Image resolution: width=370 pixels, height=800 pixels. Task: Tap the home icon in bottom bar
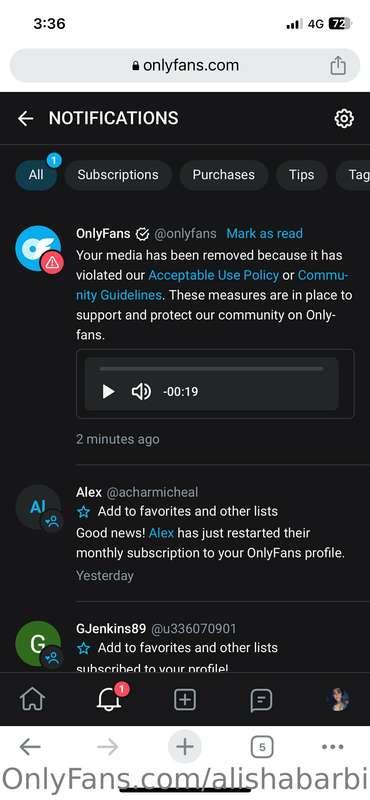coord(32,700)
